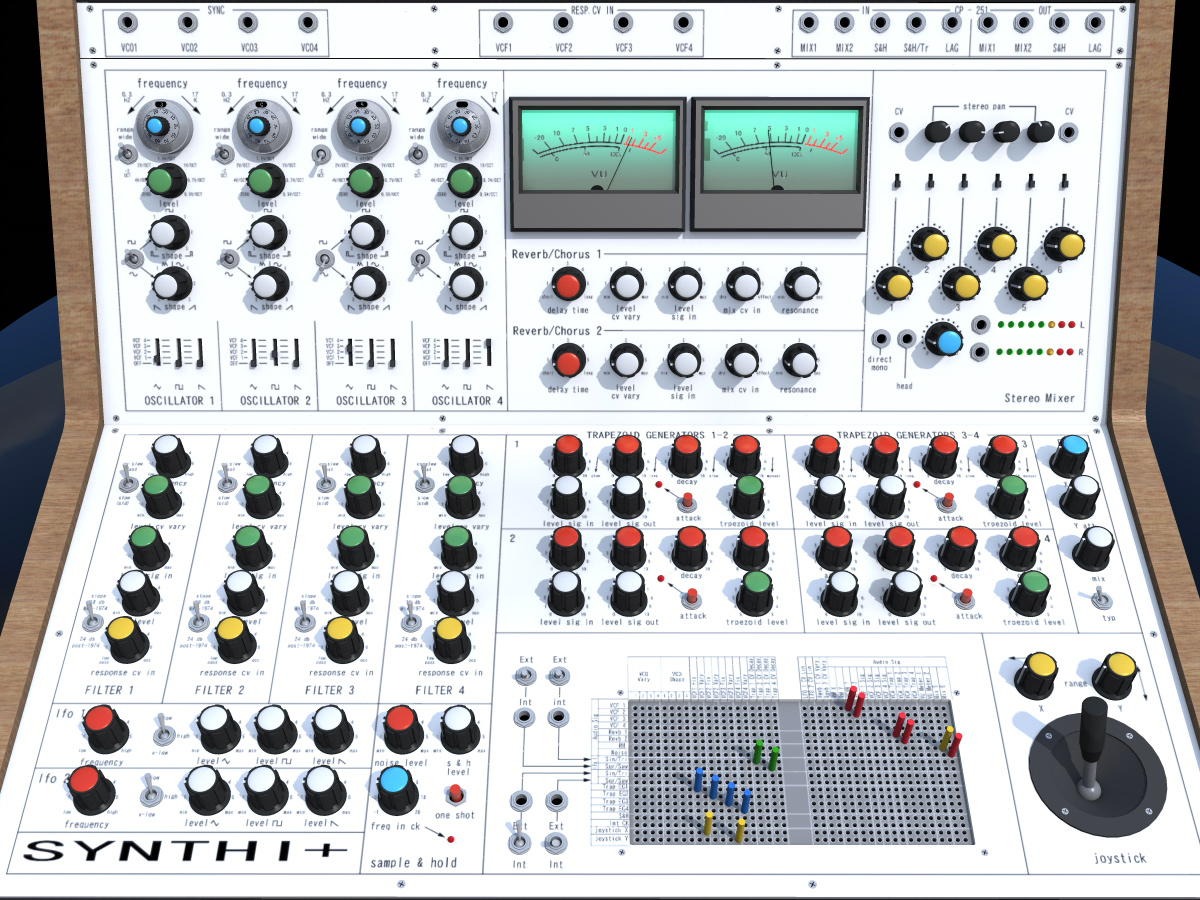Image resolution: width=1200 pixels, height=900 pixels.
Task: Click the 'Reverb/Chorus 1' label
Action: (557, 255)
